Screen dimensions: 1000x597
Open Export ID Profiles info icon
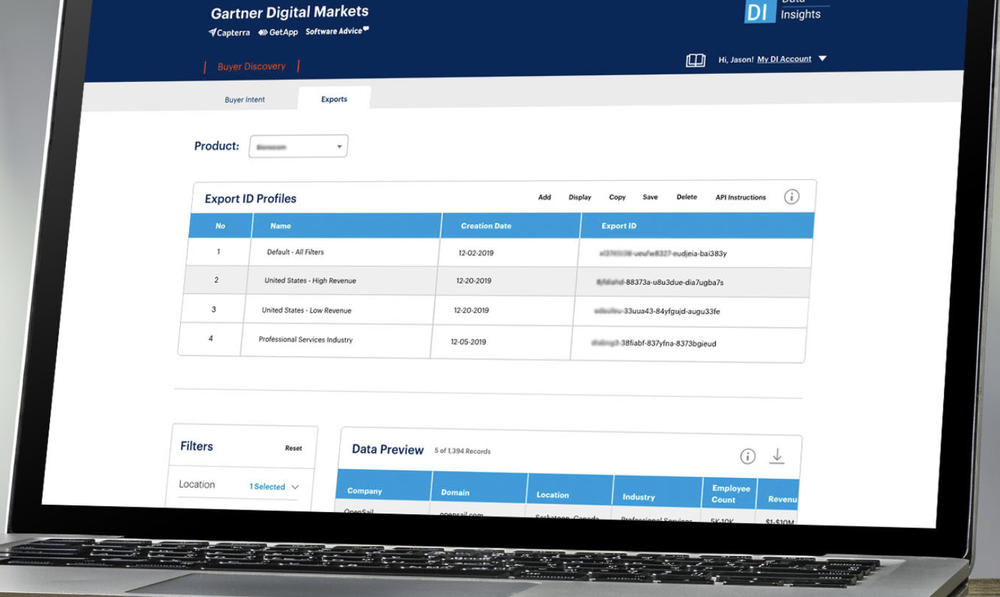click(791, 197)
